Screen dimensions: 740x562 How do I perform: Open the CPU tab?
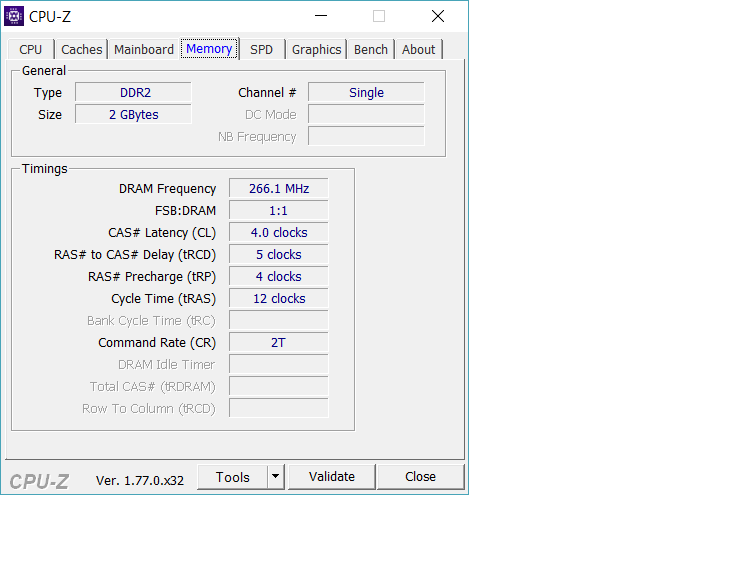[x=31, y=50]
